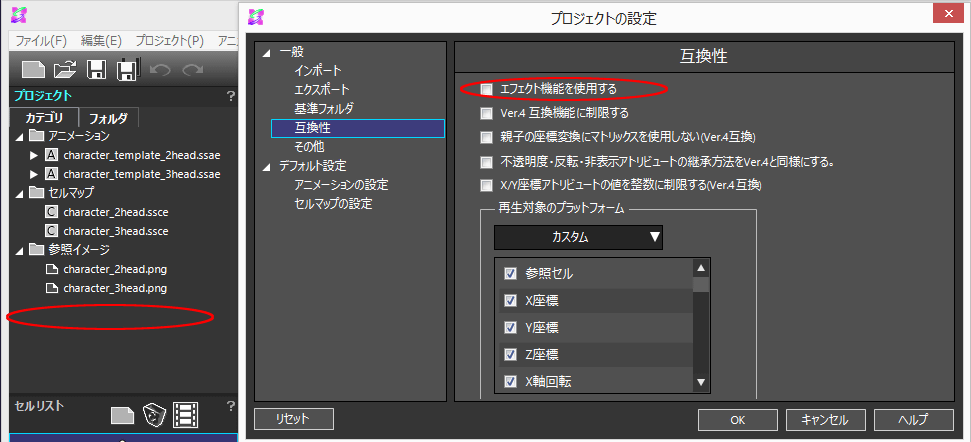The image size is (971, 442).
Task: Select インポート in settings tree
Action: click(x=318, y=71)
